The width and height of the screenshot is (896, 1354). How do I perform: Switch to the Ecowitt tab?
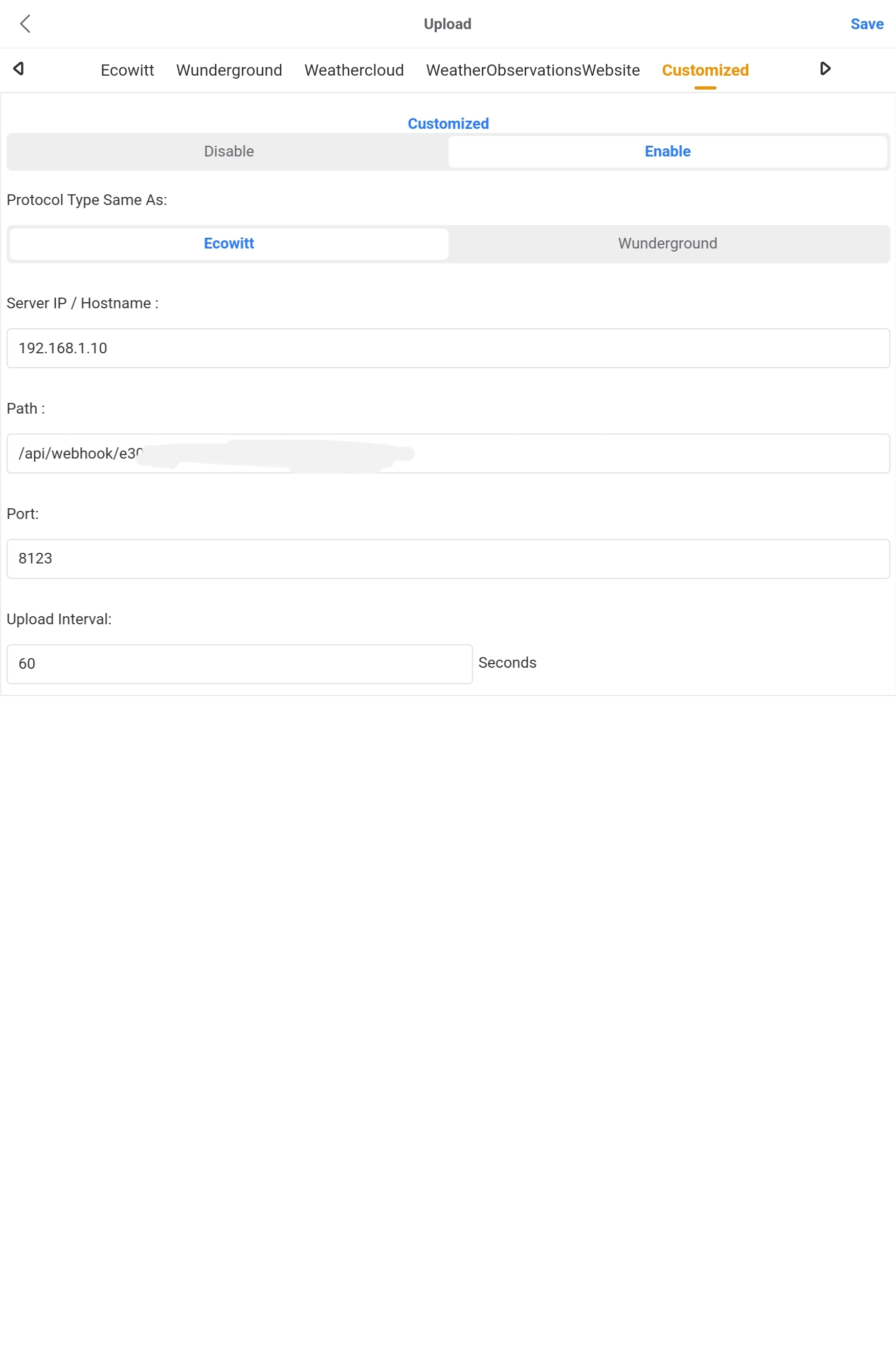coord(127,70)
